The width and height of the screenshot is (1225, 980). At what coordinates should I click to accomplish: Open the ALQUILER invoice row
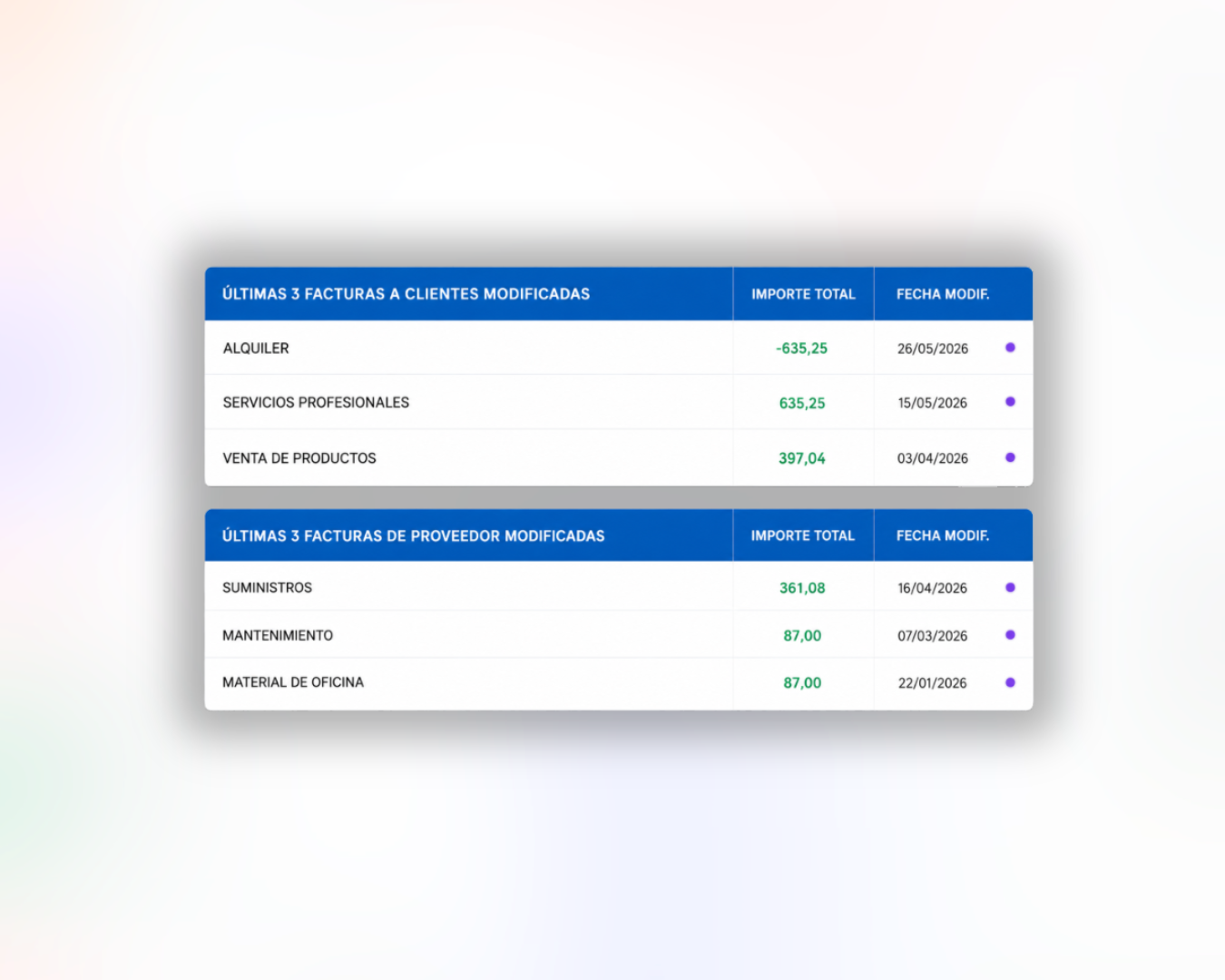pos(619,348)
